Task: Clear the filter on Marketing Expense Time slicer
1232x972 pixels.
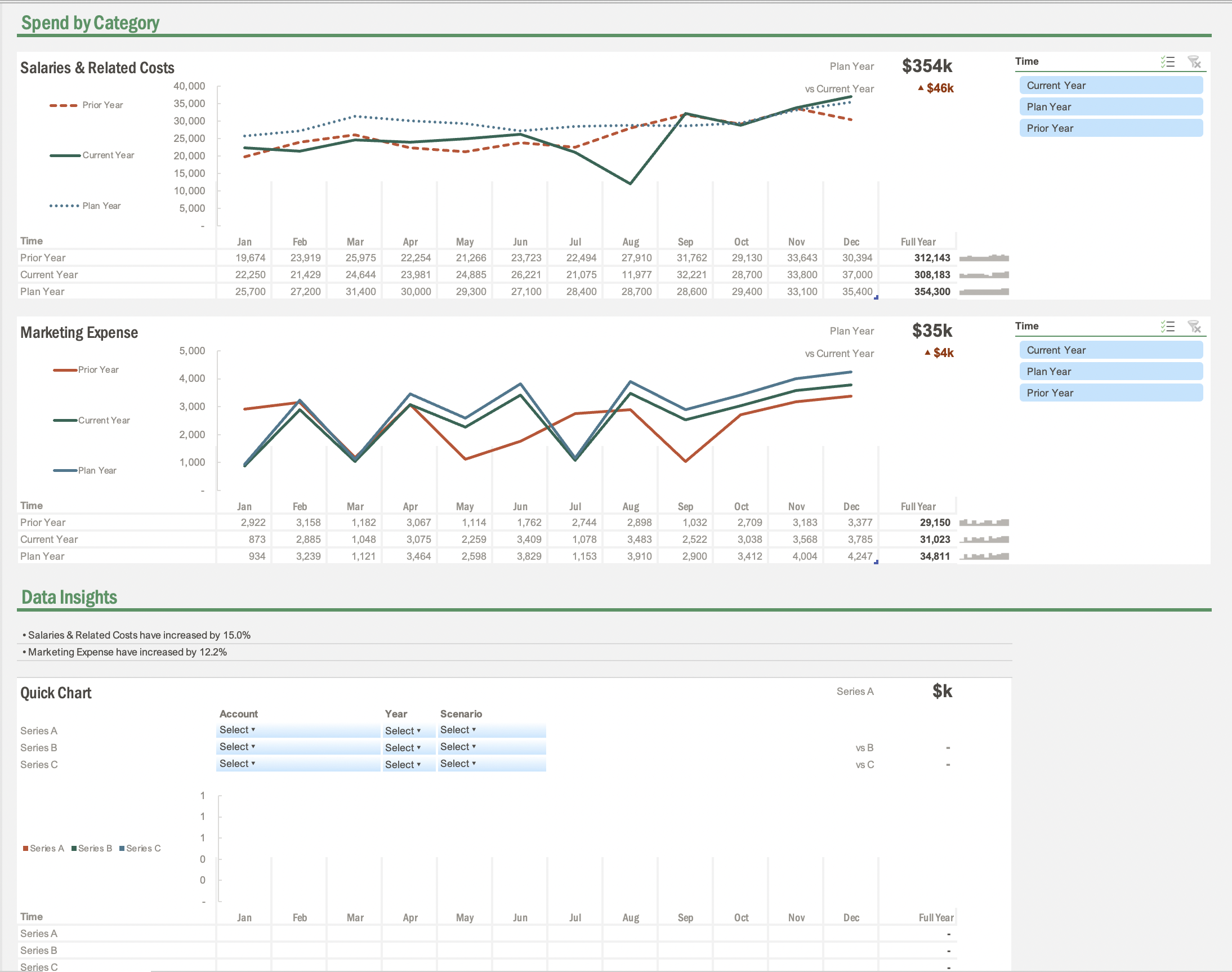Action: click(x=1195, y=327)
